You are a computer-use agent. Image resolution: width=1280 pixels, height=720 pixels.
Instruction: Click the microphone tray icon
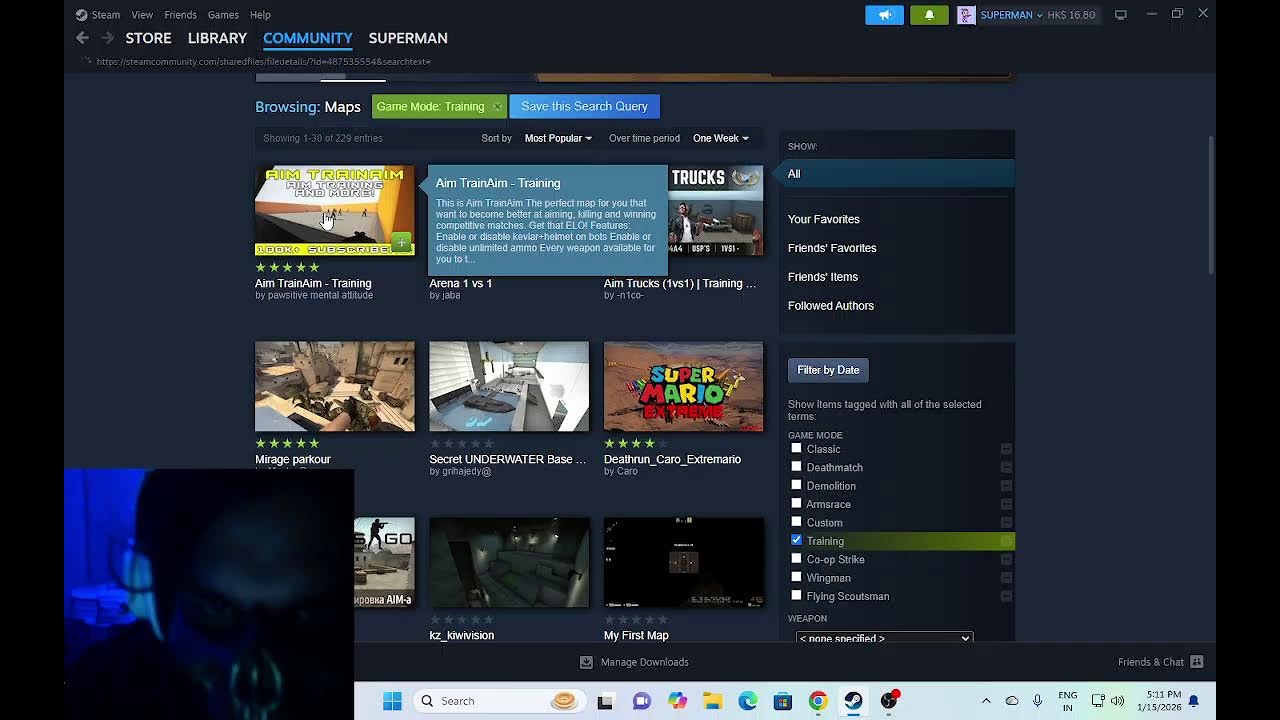point(1037,701)
